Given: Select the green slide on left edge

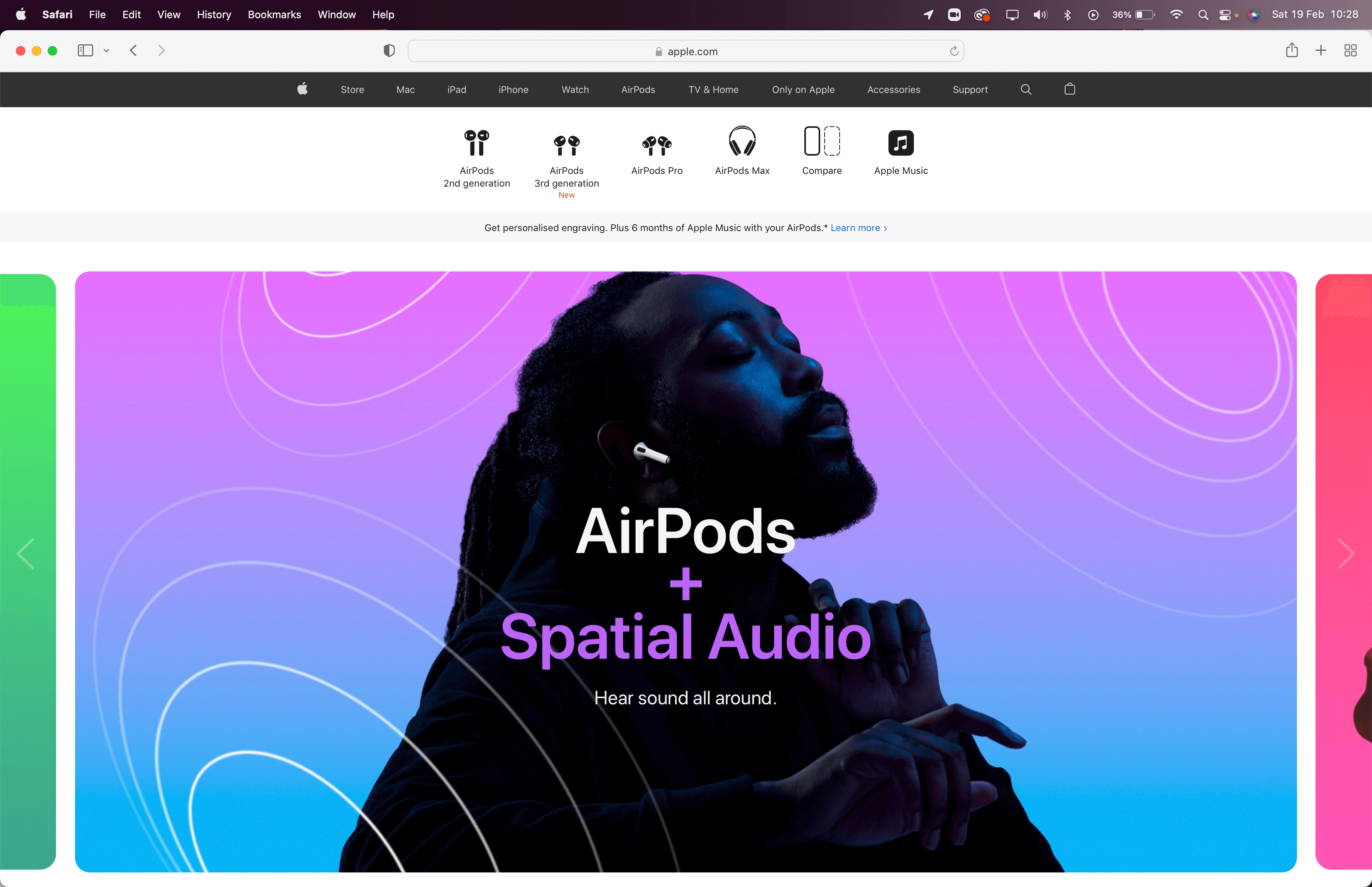Looking at the screenshot, I should tap(28, 571).
